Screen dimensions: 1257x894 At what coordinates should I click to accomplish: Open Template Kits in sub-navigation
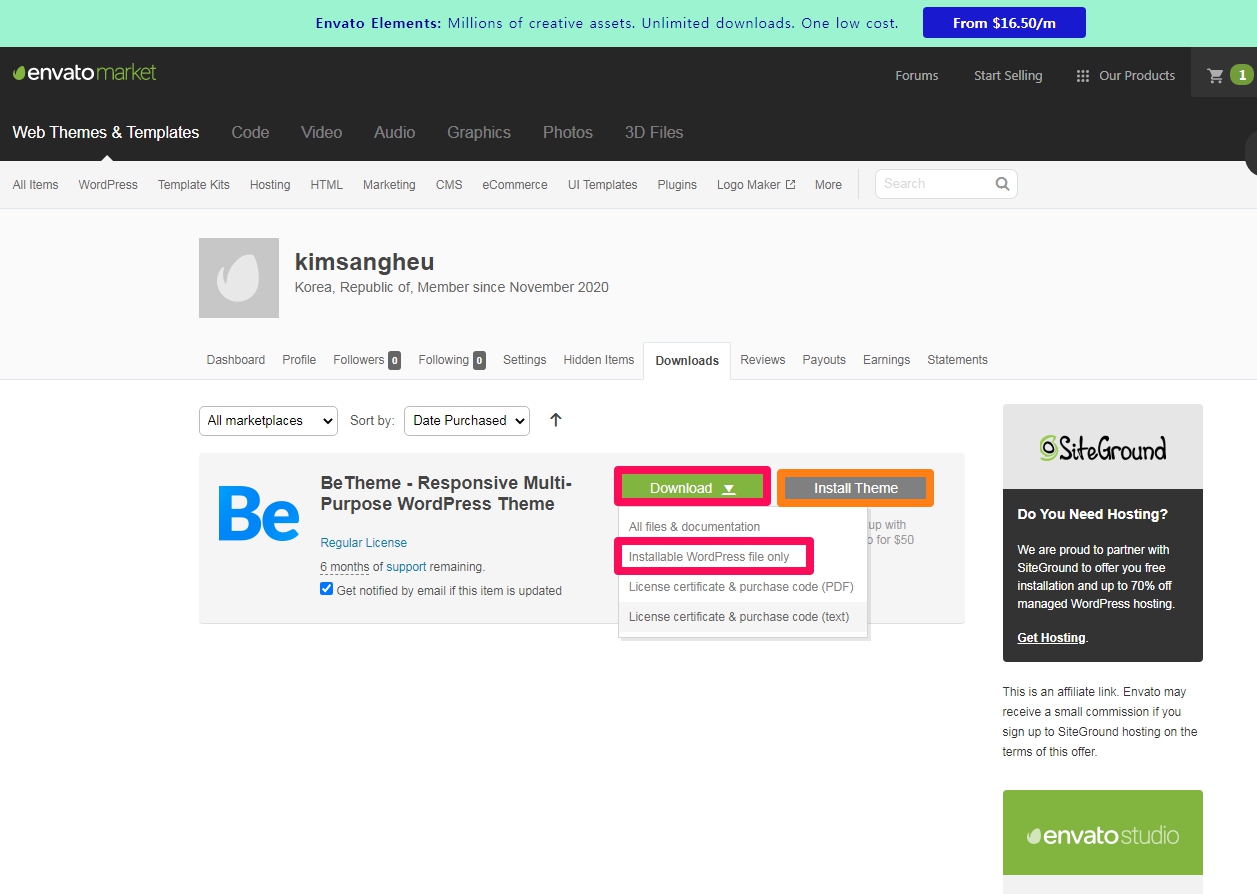pyautogui.click(x=194, y=185)
